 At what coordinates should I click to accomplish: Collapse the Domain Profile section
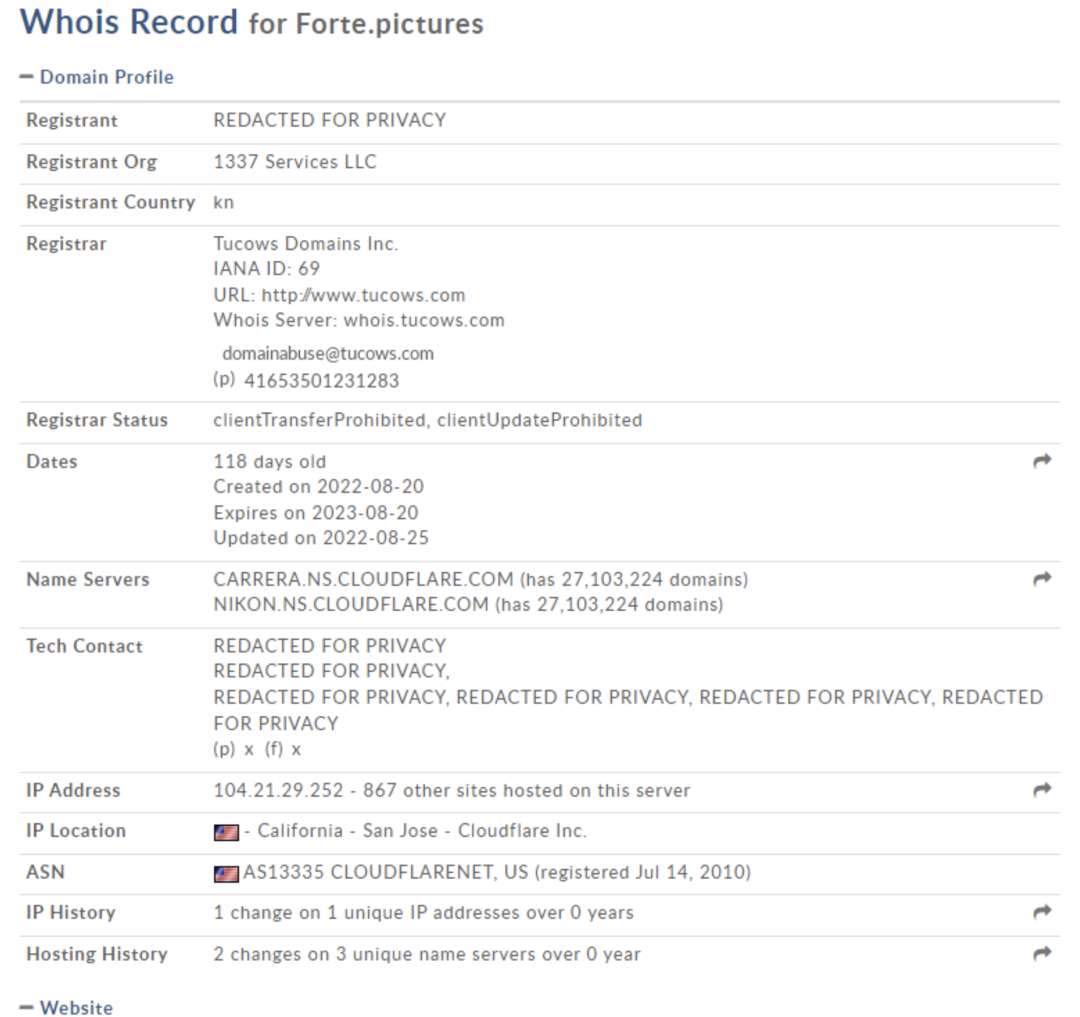pos(96,77)
